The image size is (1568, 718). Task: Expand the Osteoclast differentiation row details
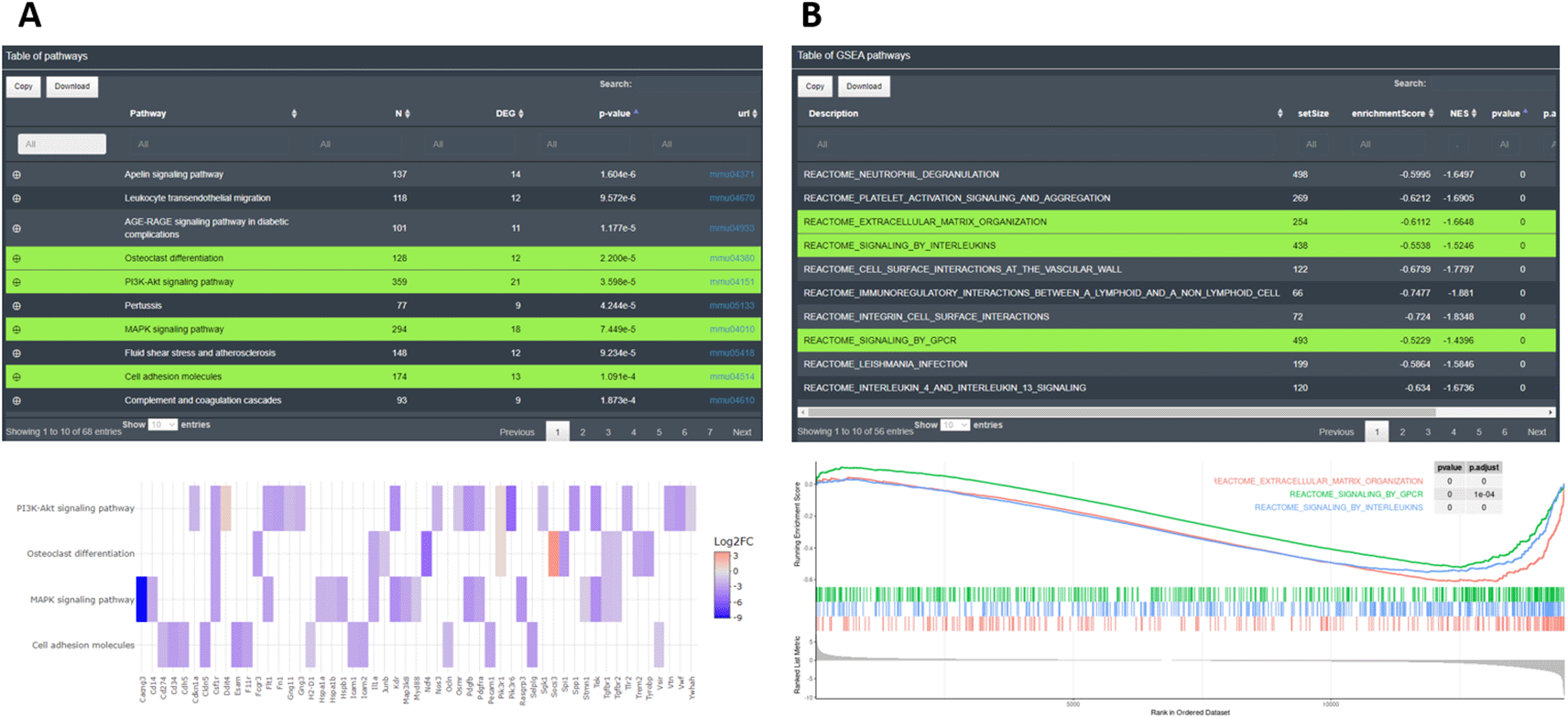16,258
